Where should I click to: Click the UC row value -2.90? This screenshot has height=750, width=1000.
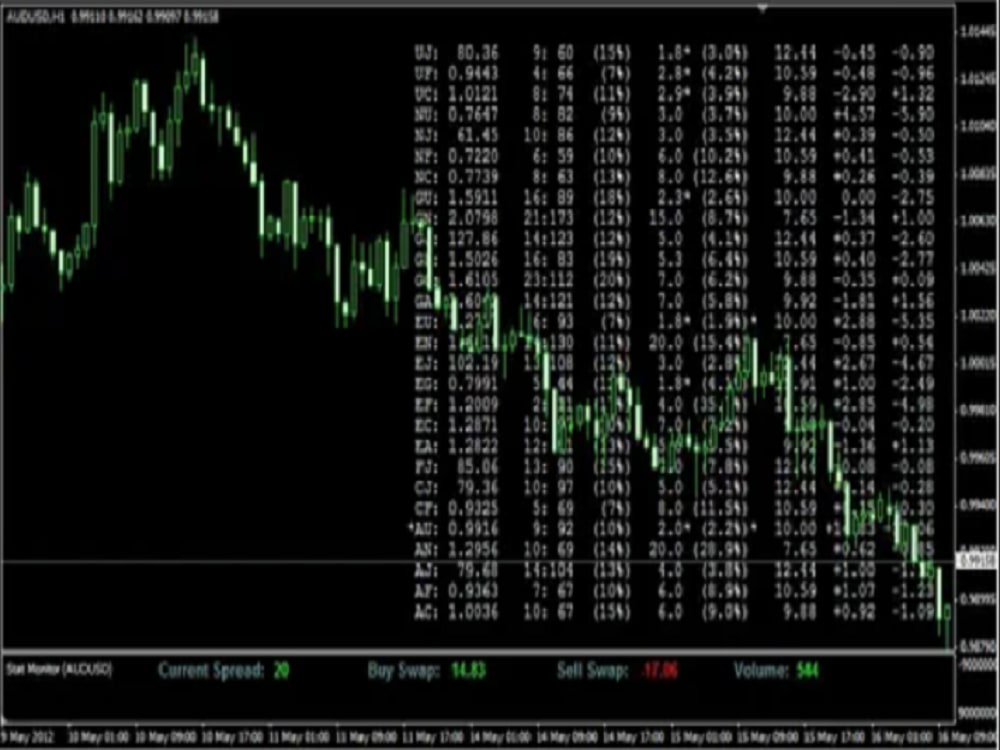pos(855,94)
